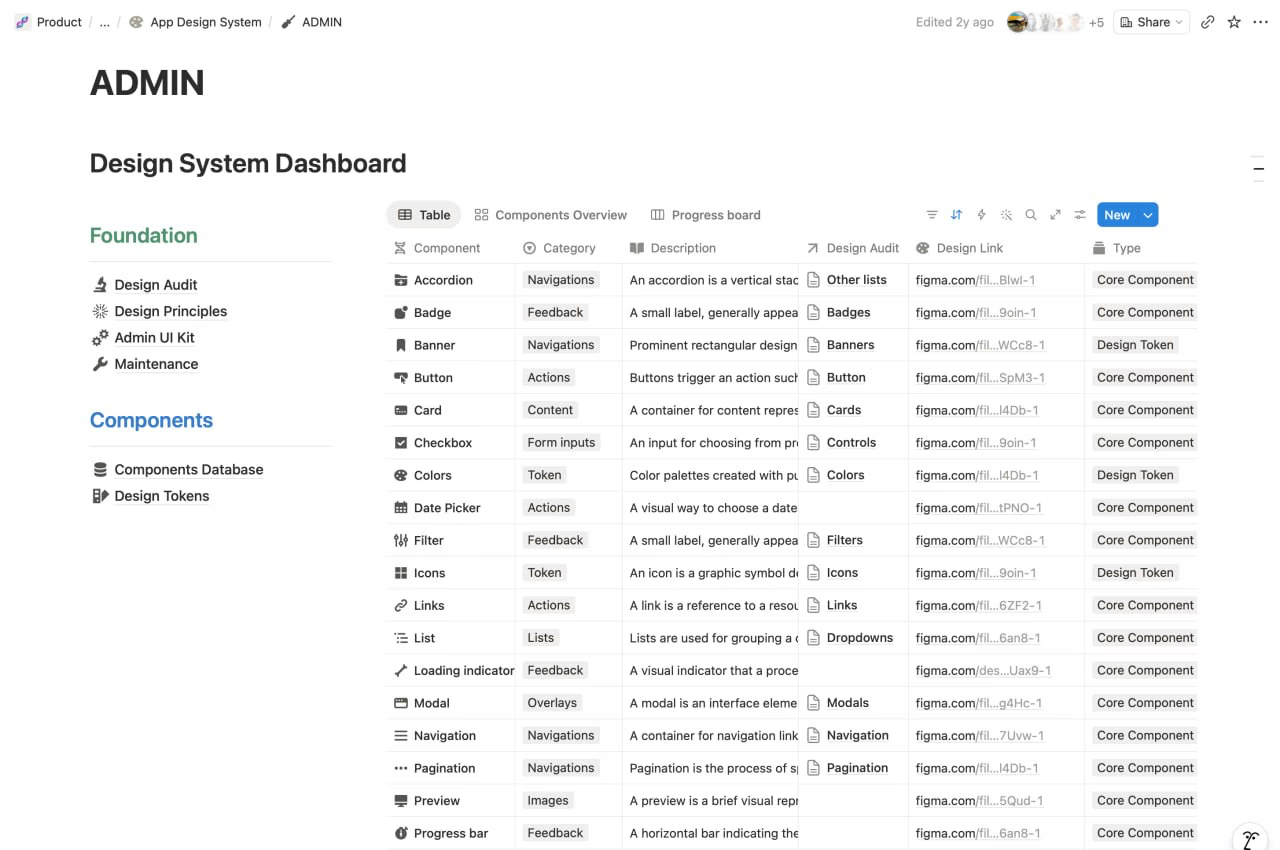Click the starburst icon beside Design Principles

point(100,311)
